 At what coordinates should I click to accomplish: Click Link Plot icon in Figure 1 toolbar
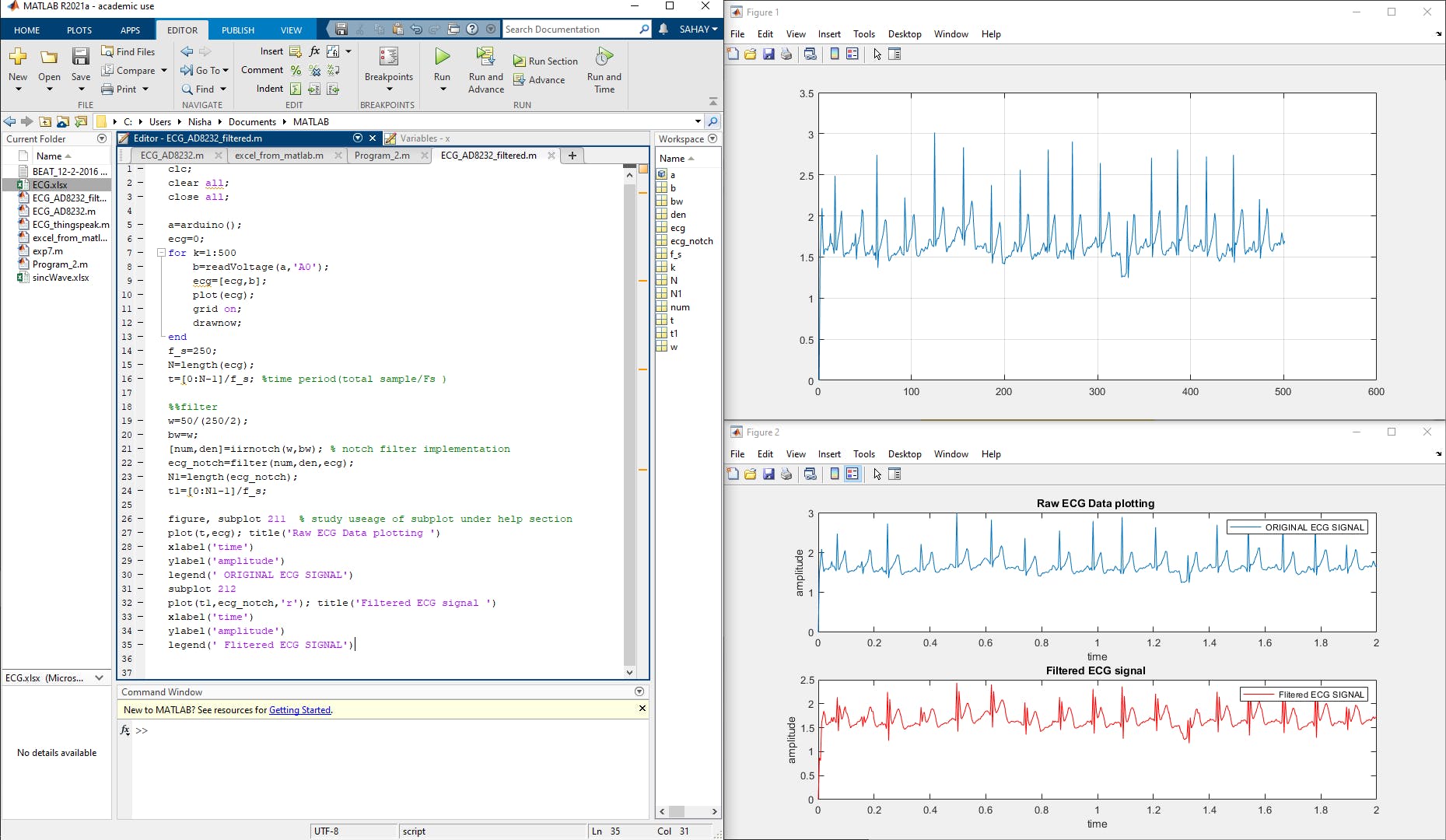(x=810, y=54)
